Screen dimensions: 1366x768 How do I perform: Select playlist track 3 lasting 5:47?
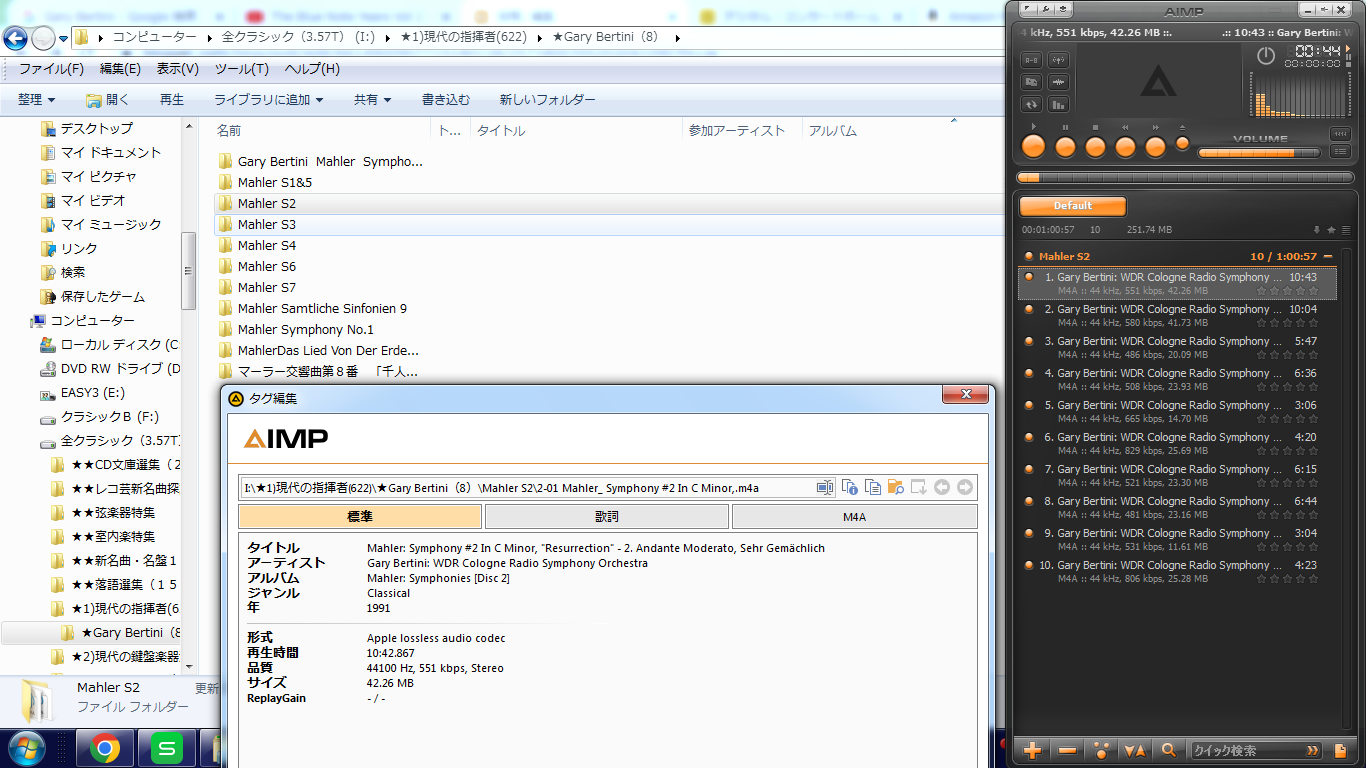[1178, 347]
